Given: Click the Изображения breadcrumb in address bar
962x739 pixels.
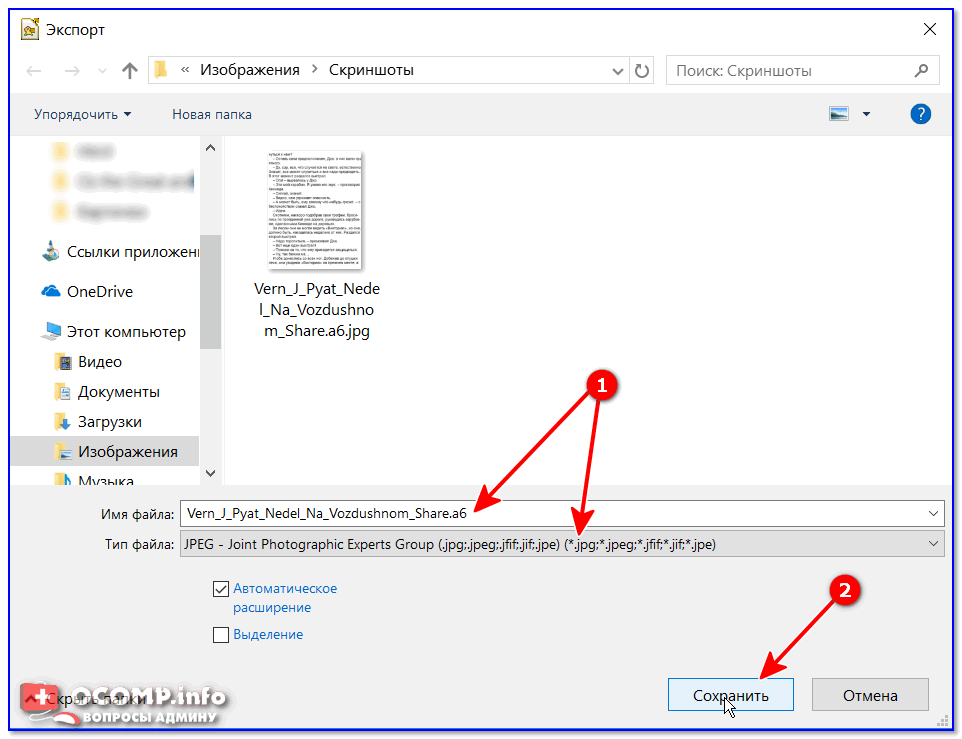Looking at the screenshot, I should tap(250, 70).
